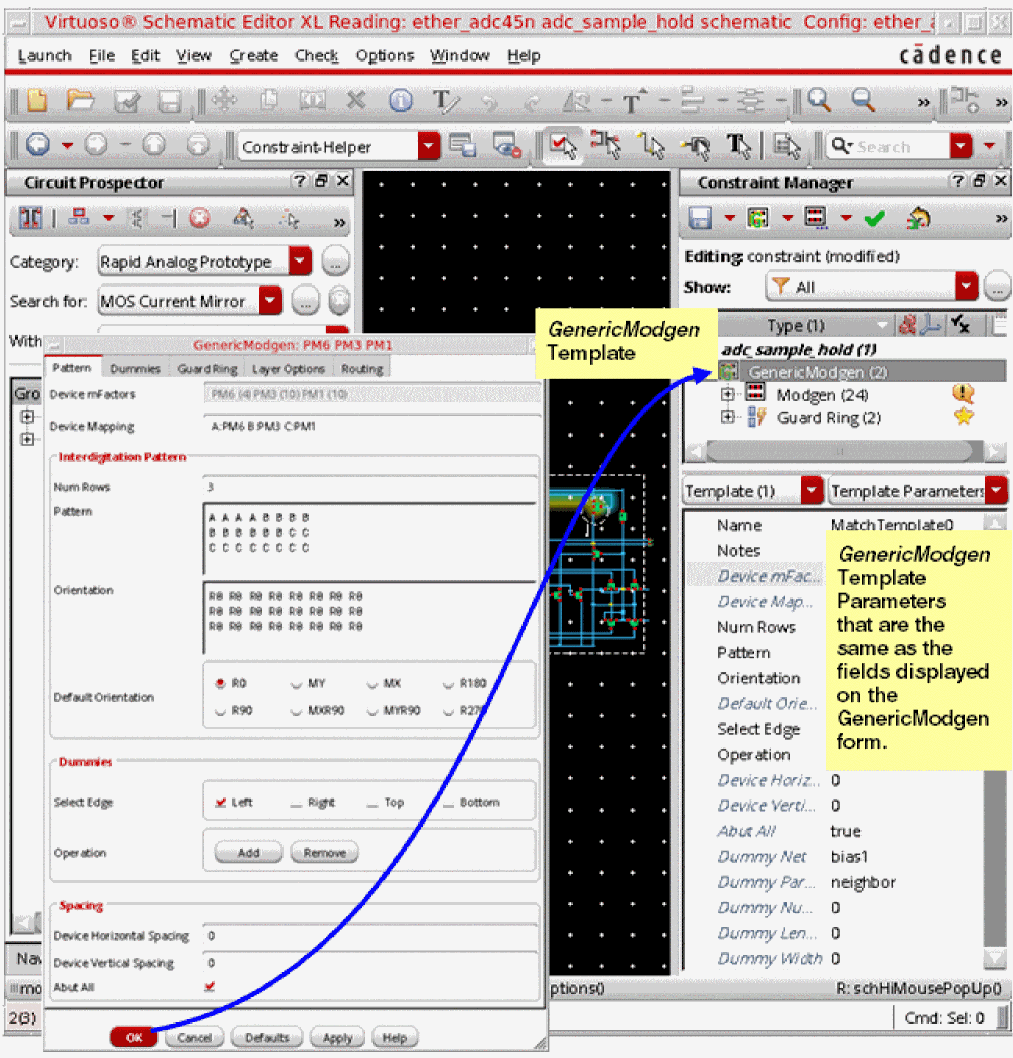Click the Create wire name T icon
The width and height of the screenshot is (1013, 1058).
445,102
